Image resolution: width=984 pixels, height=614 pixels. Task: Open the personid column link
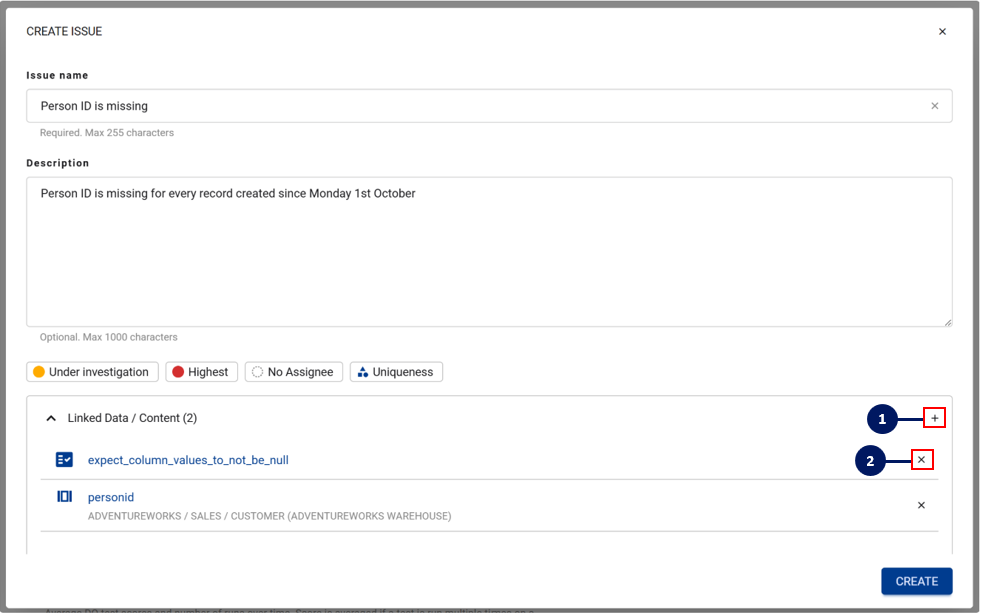111,497
